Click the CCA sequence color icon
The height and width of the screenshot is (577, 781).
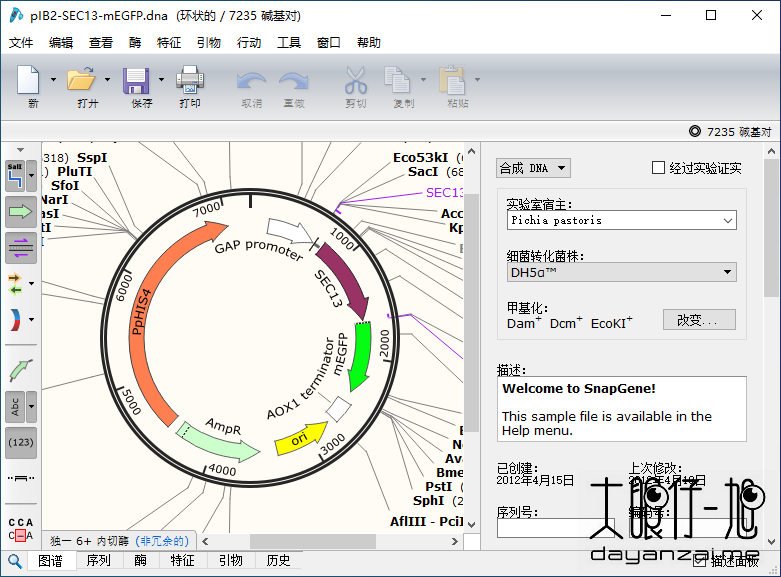pyautogui.click(x=20, y=529)
